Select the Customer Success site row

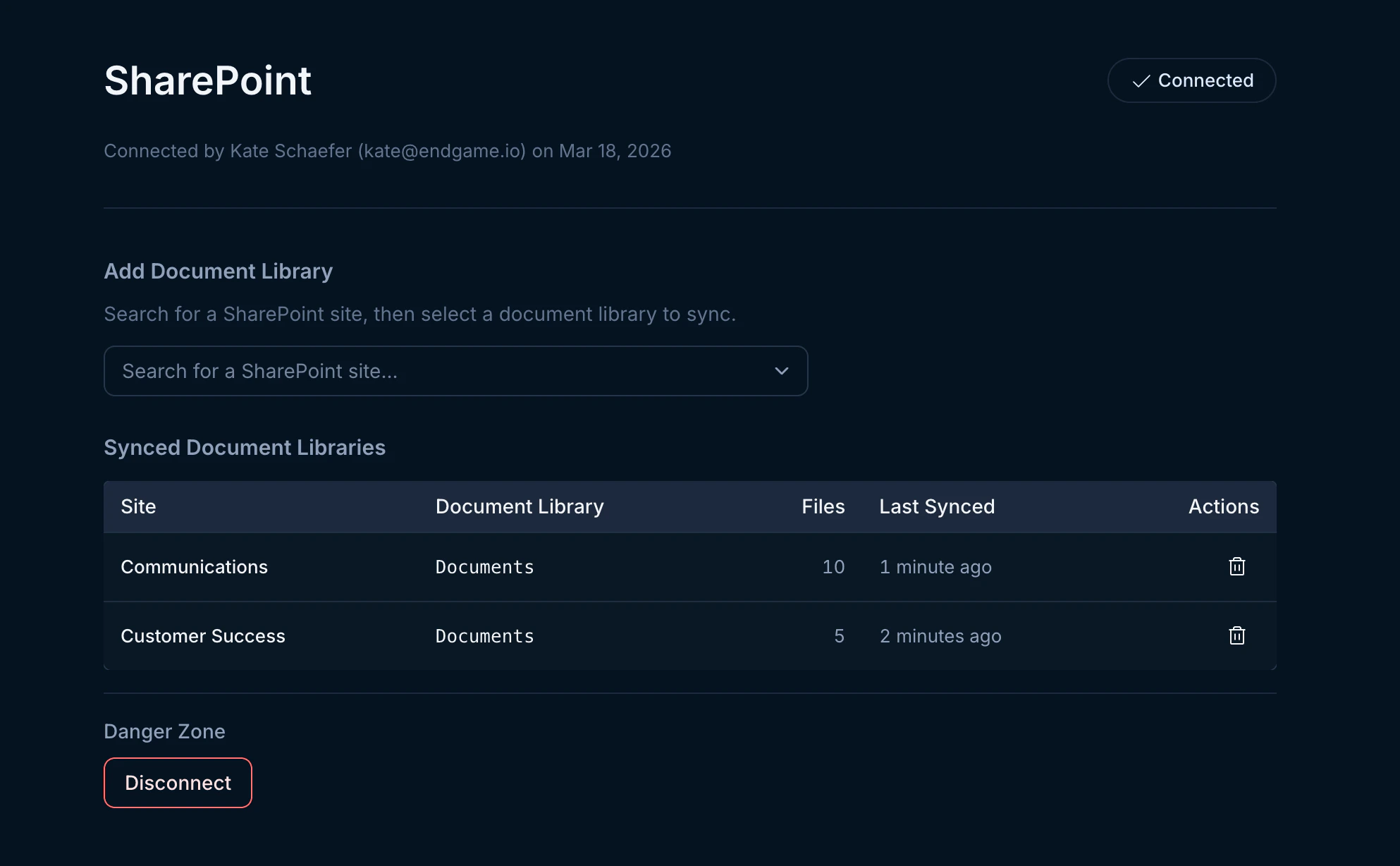coord(203,635)
